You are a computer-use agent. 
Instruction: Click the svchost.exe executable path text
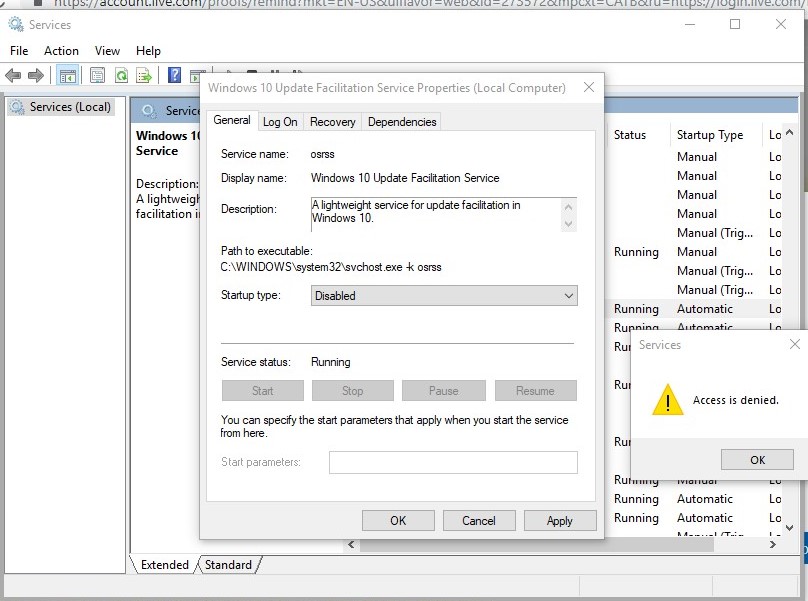[331, 267]
